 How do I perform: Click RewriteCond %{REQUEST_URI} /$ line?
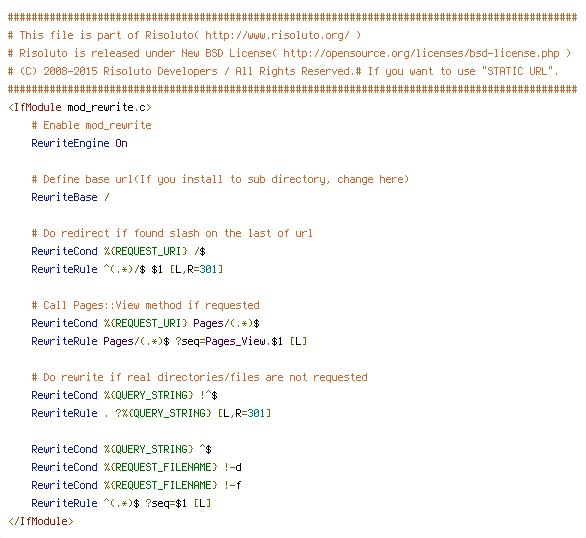pyautogui.click(x=118, y=251)
